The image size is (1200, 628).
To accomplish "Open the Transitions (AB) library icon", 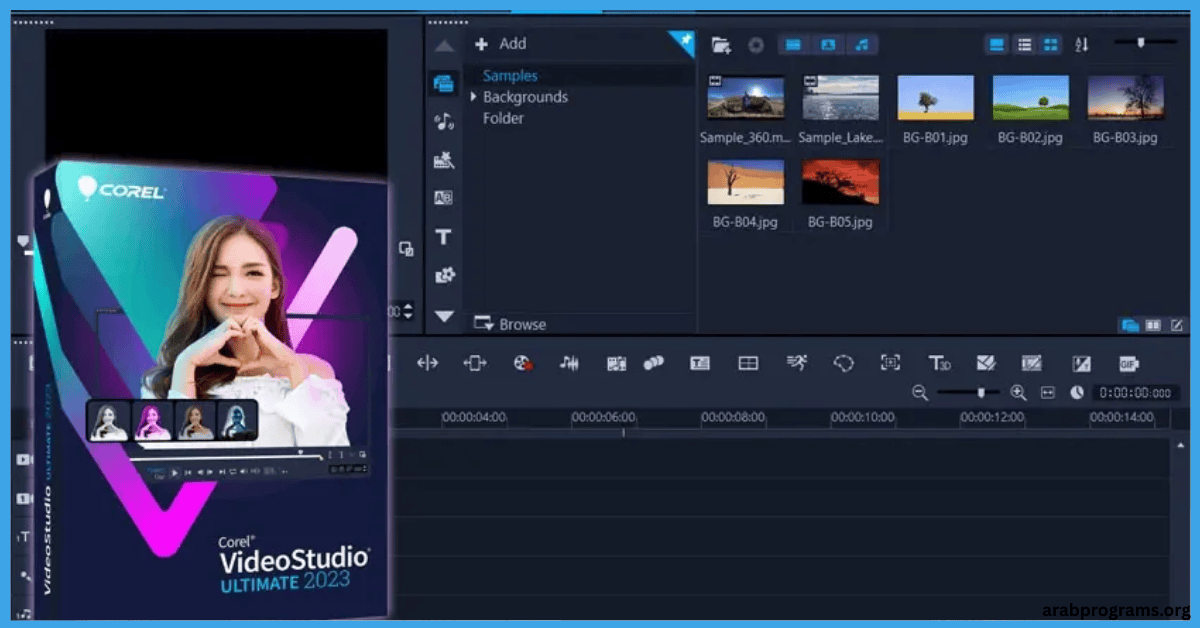I will point(443,198).
